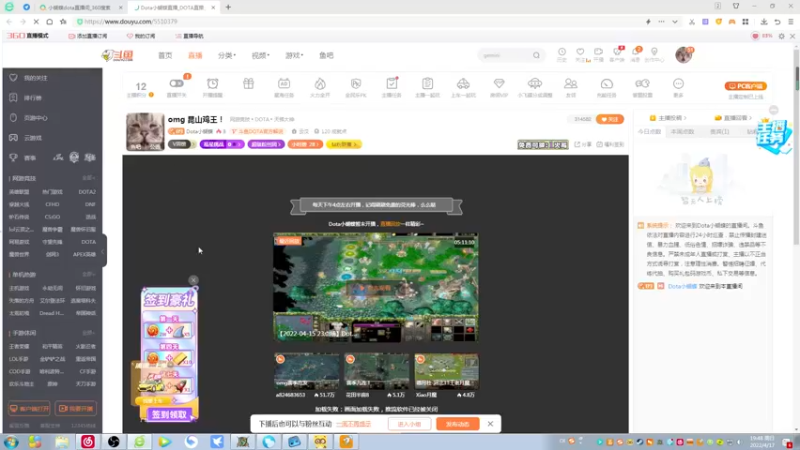Collapse the left sidebar arrow handle

pos(104,251)
